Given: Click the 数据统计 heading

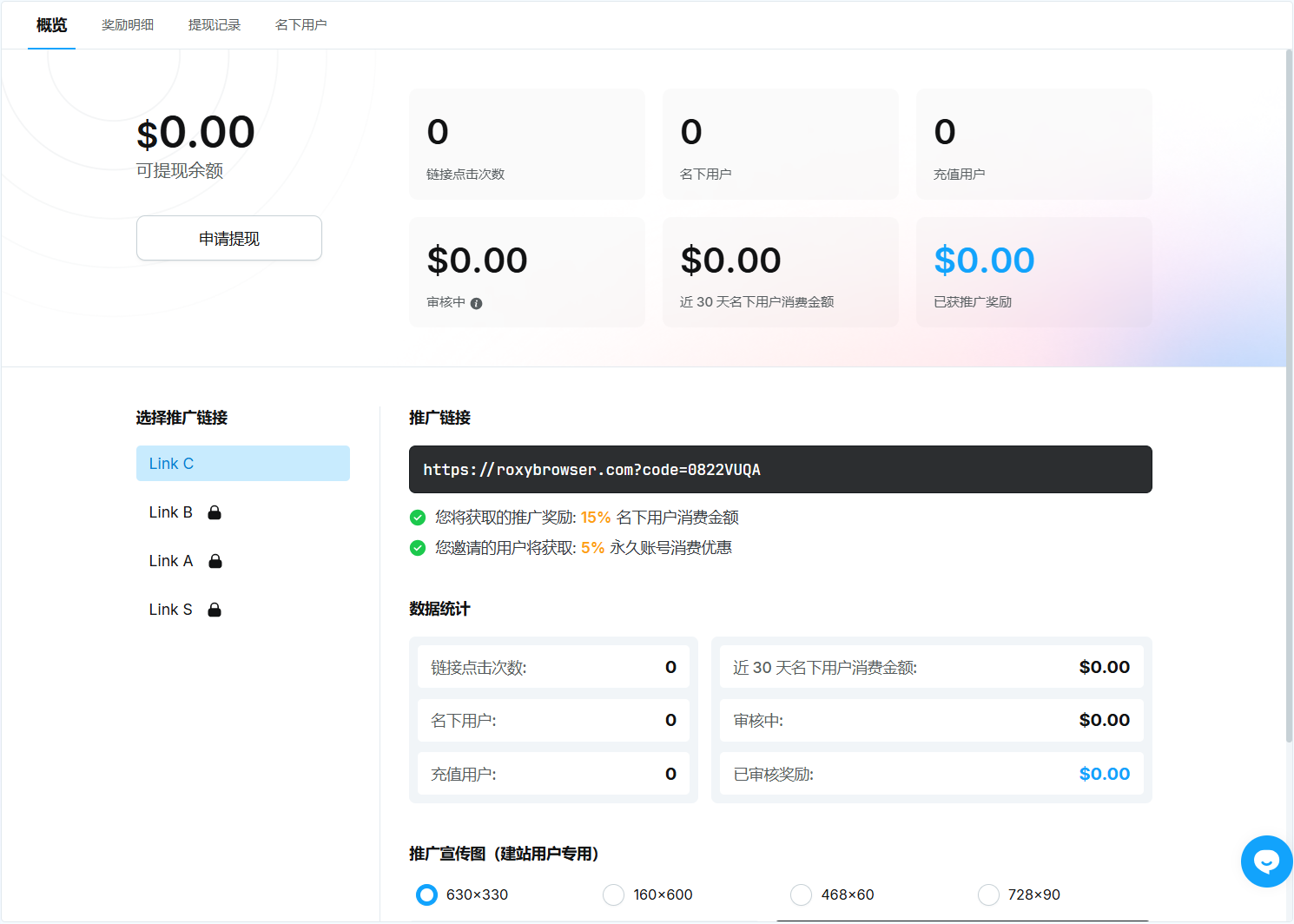Looking at the screenshot, I should pos(439,609).
